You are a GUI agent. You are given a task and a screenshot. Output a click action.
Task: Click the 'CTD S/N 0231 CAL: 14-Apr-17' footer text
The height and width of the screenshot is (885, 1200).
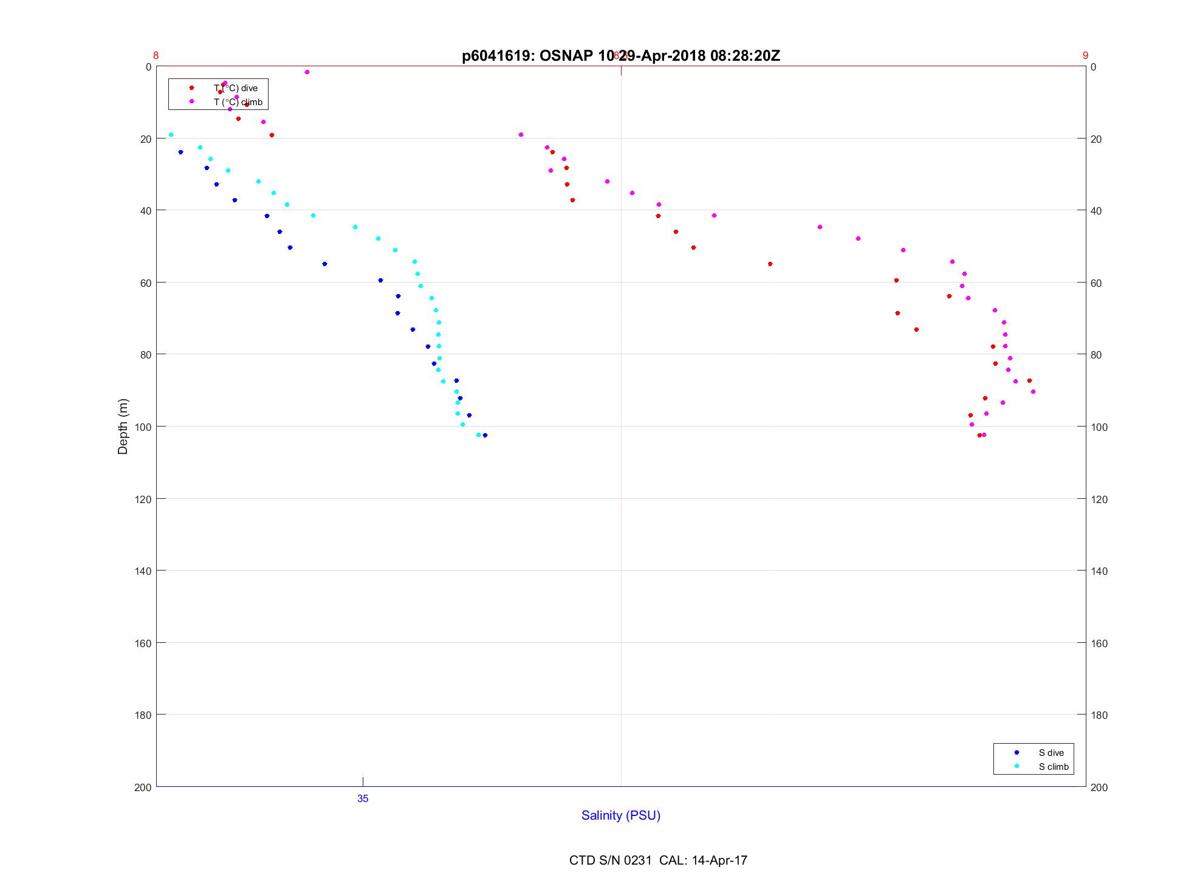[x=658, y=860]
